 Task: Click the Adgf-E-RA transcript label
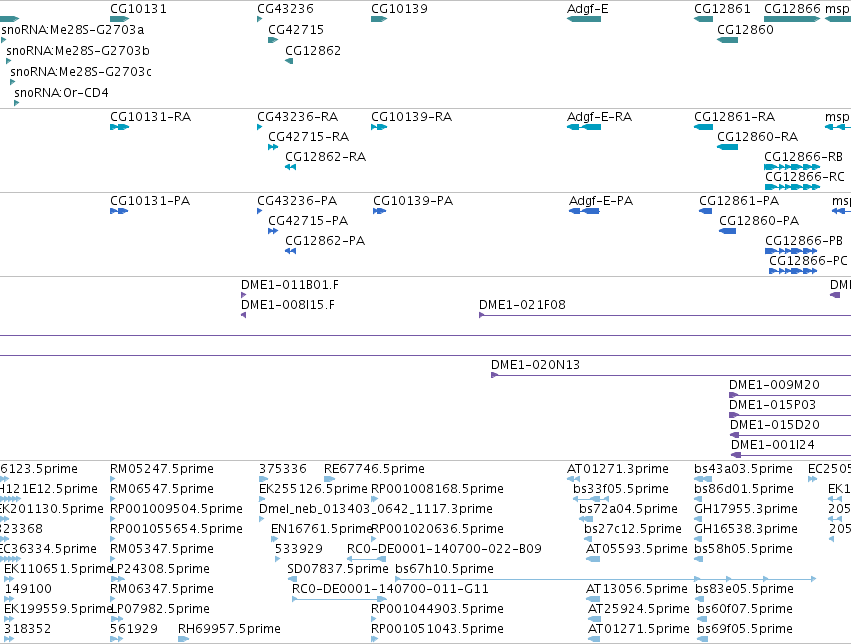(599, 117)
